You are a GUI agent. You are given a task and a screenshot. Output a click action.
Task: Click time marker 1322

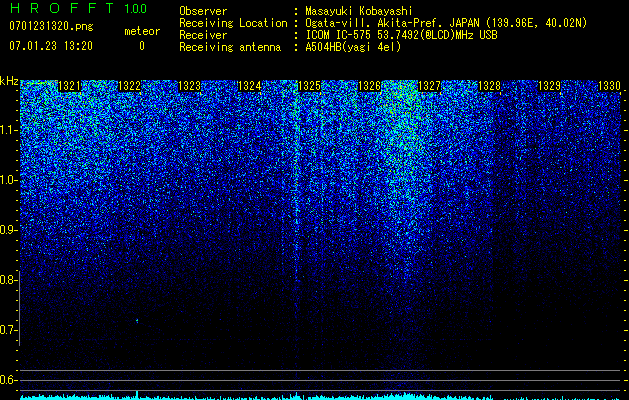130,86
